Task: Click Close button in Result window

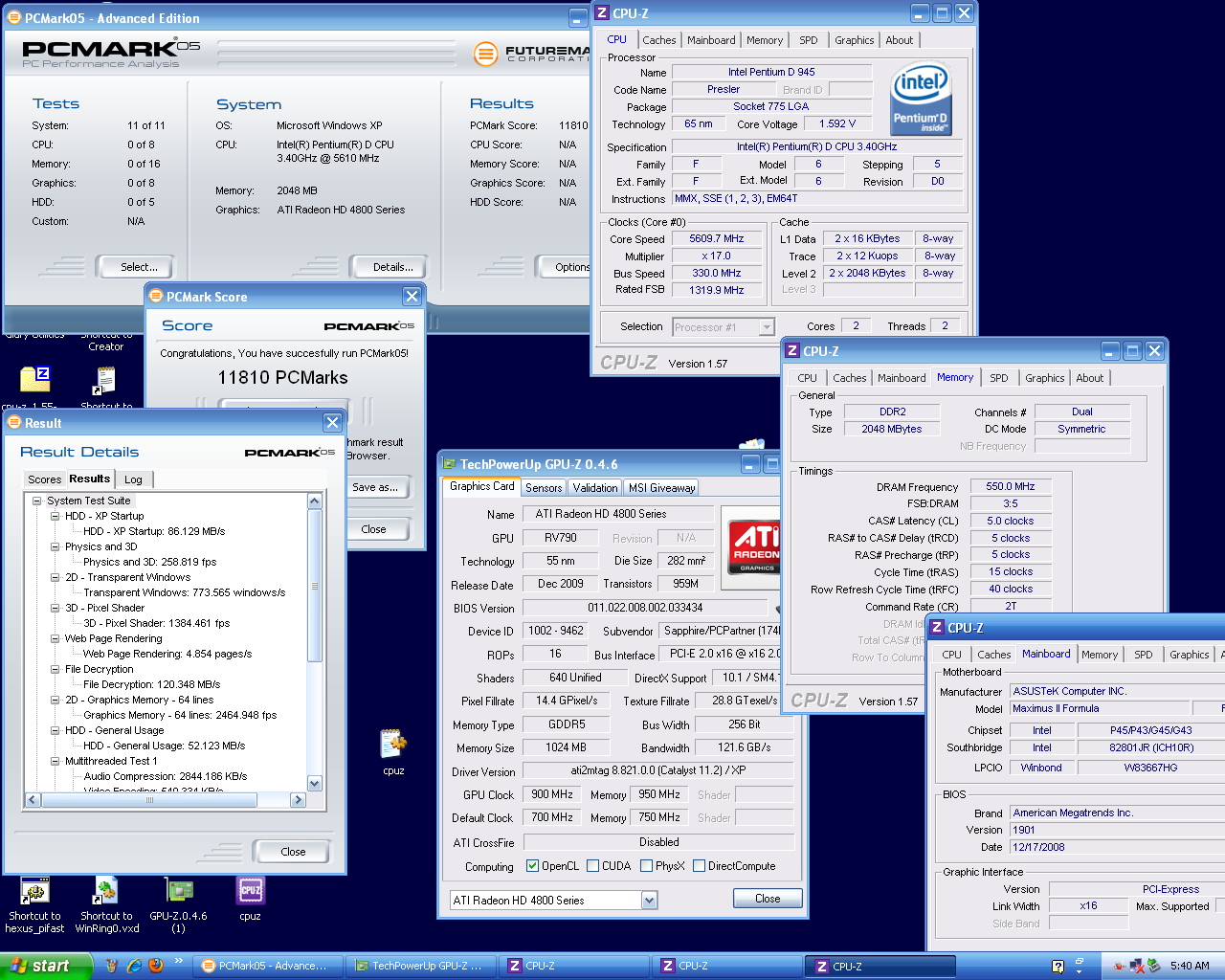Action: coord(293,852)
